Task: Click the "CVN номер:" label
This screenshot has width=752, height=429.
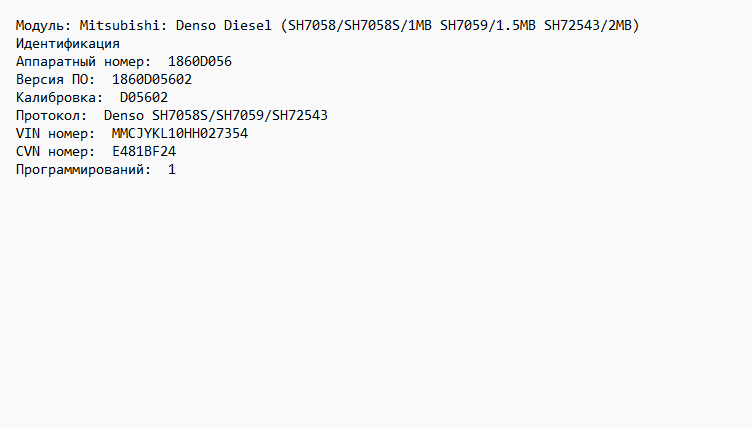Action: (56, 151)
